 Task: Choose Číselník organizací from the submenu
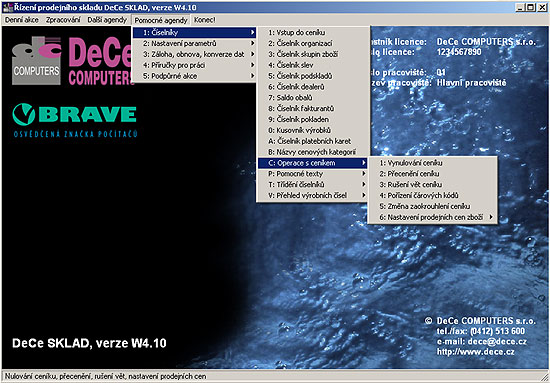(313, 43)
